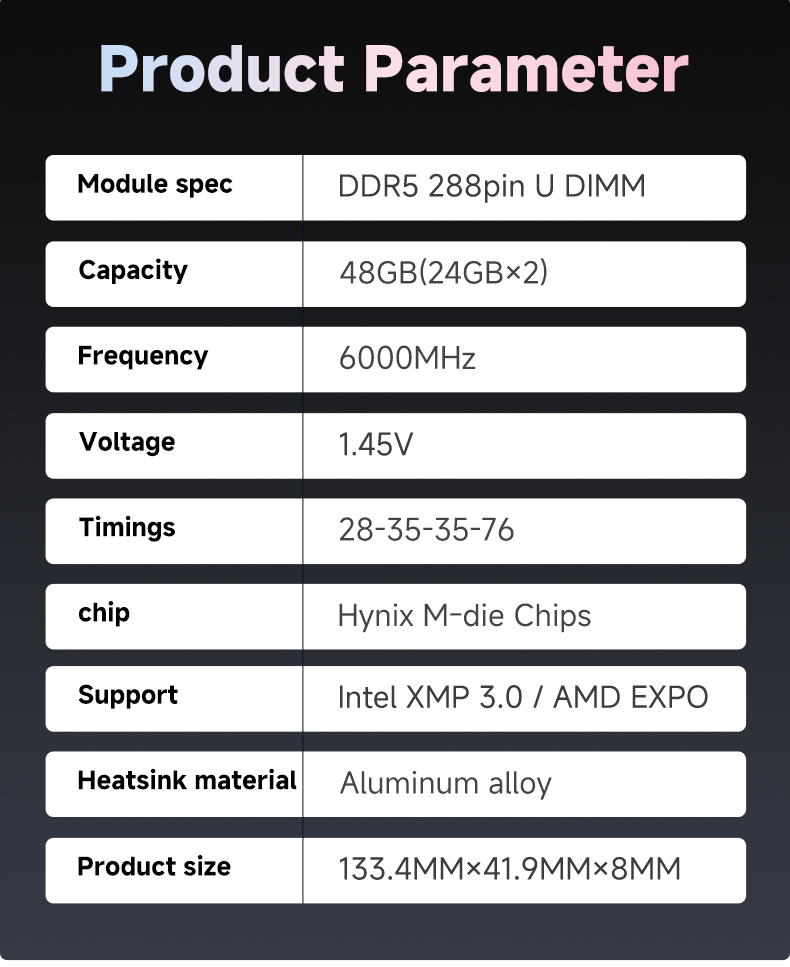The image size is (790, 967).
Task: Select the Product size label
Action: [154, 866]
